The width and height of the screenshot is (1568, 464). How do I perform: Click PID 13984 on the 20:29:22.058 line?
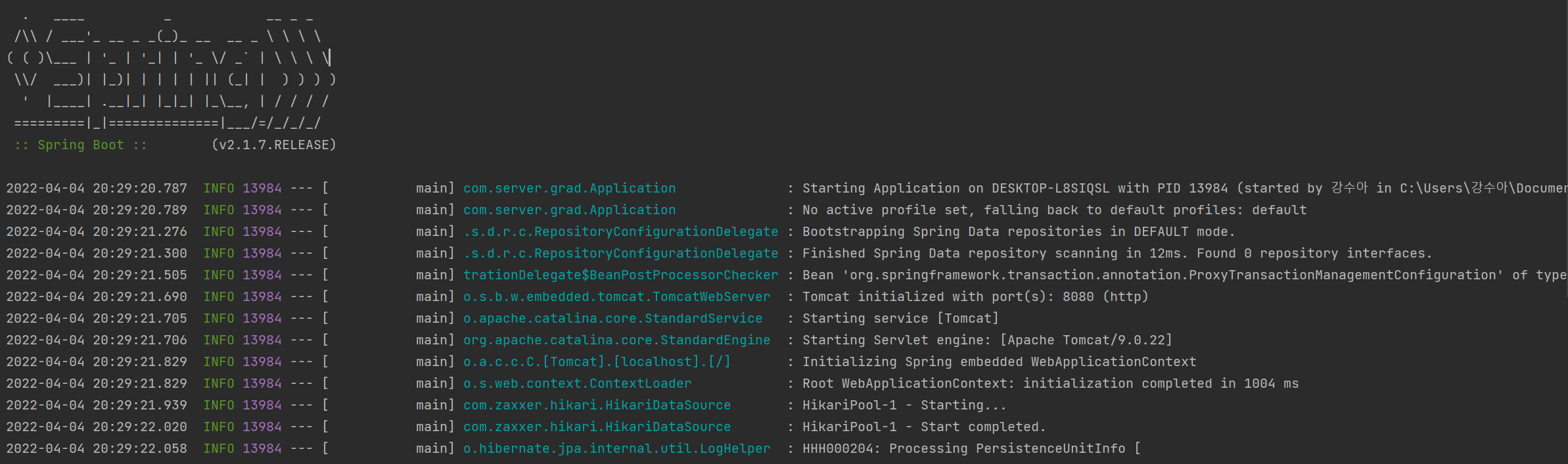(262, 448)
